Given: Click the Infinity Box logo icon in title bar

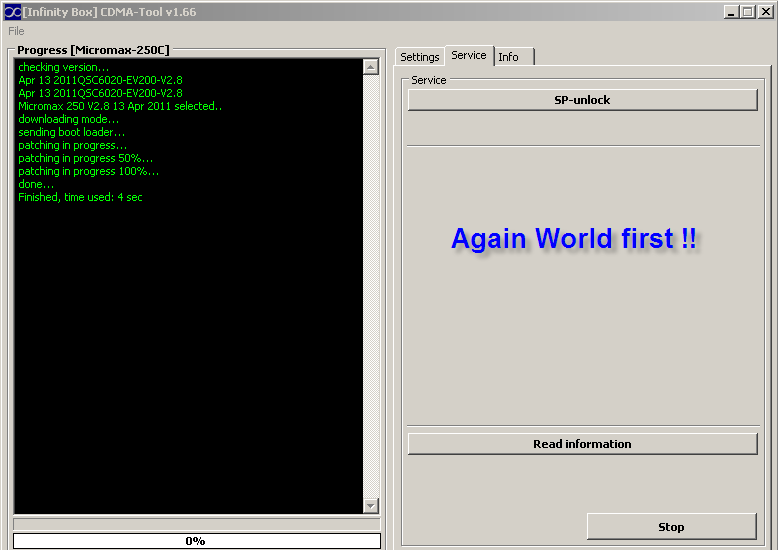Looking at the screenshot, I should [x=12, y=12].
